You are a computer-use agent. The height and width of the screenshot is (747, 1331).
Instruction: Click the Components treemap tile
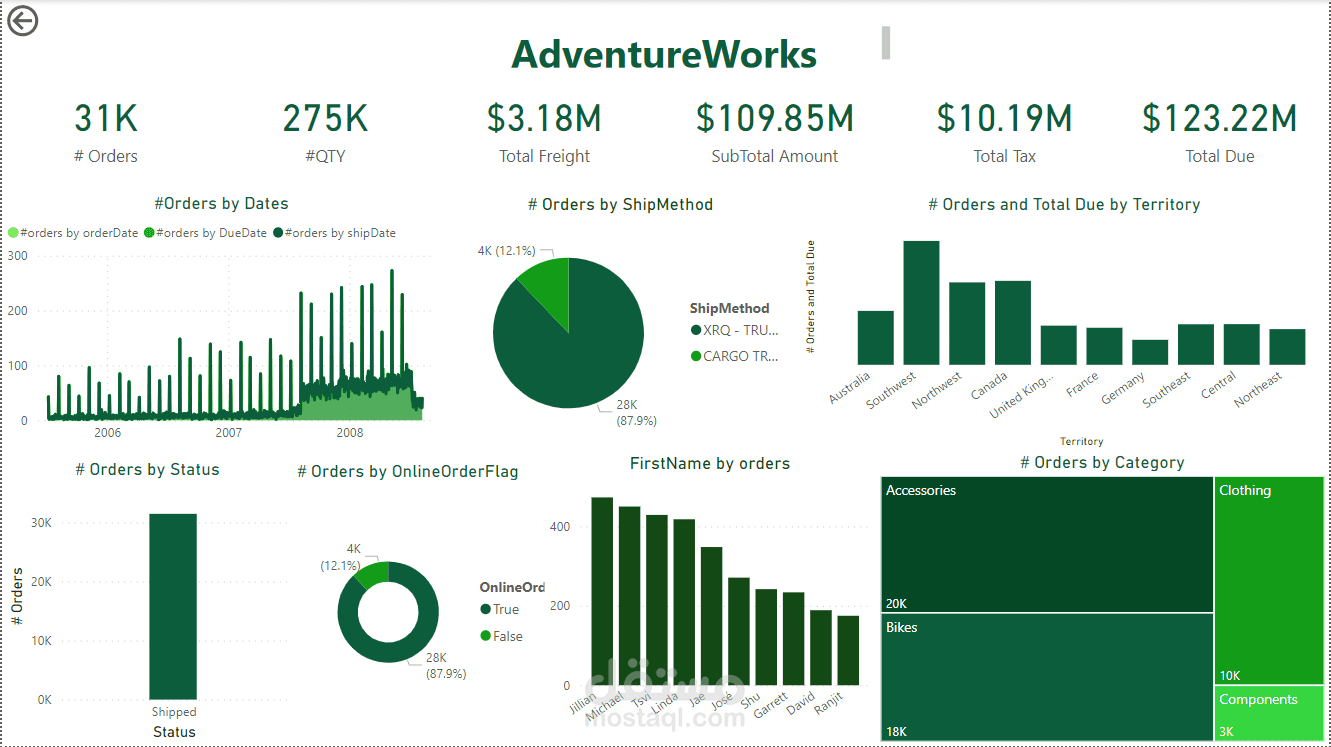click(1270, 713)
